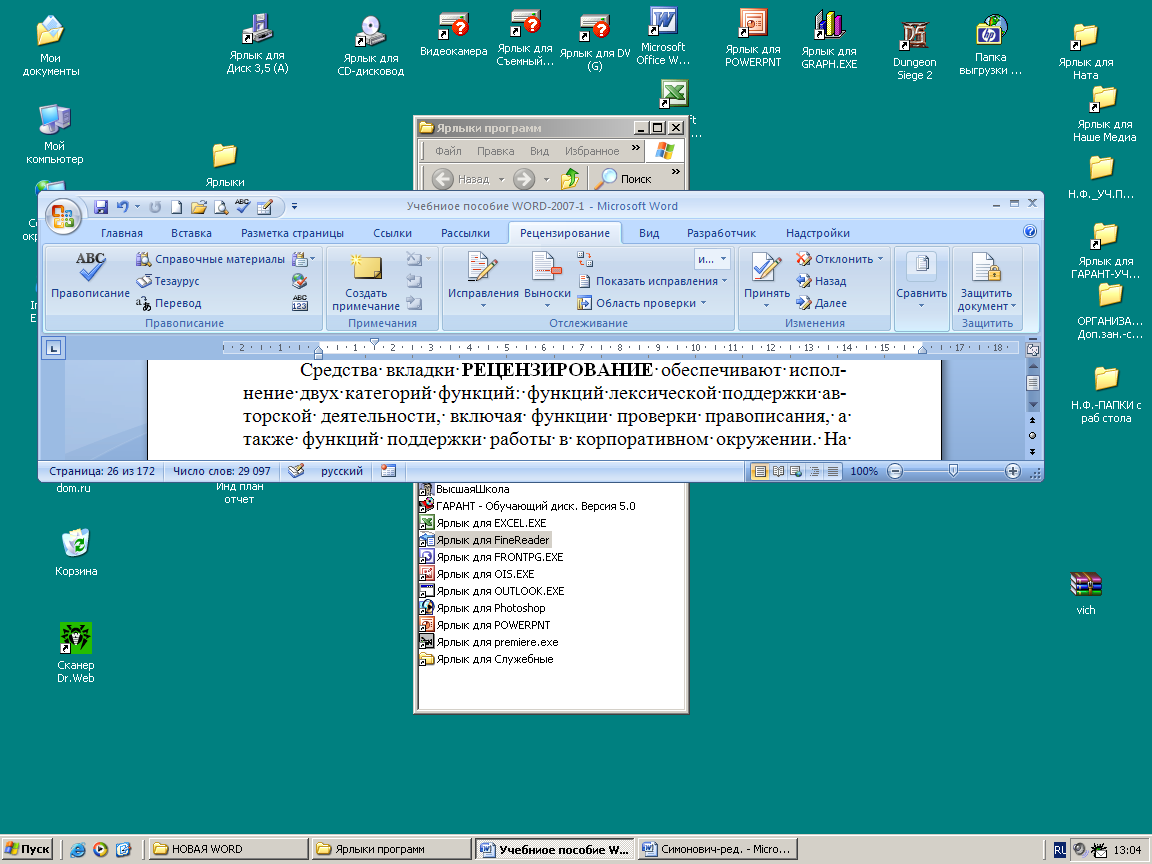Click the set language globe icon
The height and width of the screenshot is (864, 1152).
(x=300, y=281)
